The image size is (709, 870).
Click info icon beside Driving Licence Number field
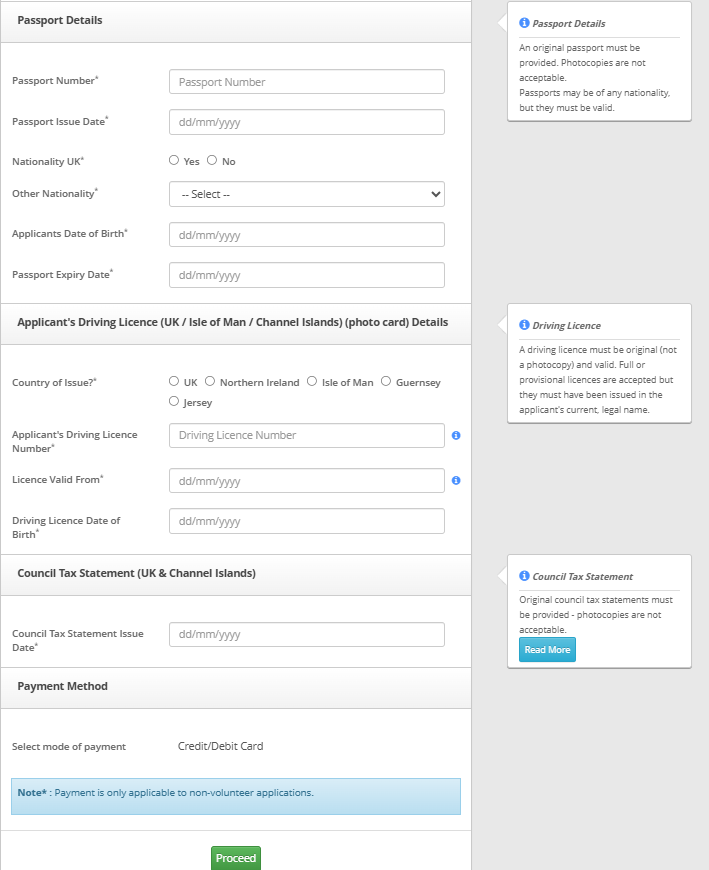tap(456, 436)
